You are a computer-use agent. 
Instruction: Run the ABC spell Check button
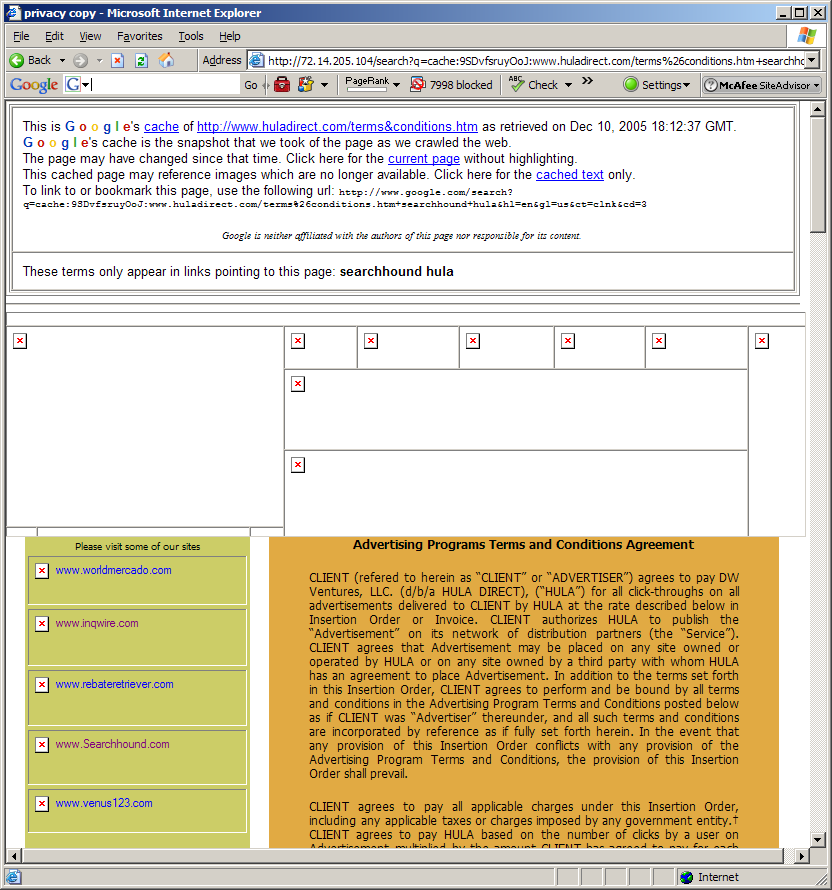(x=533, y=85)
